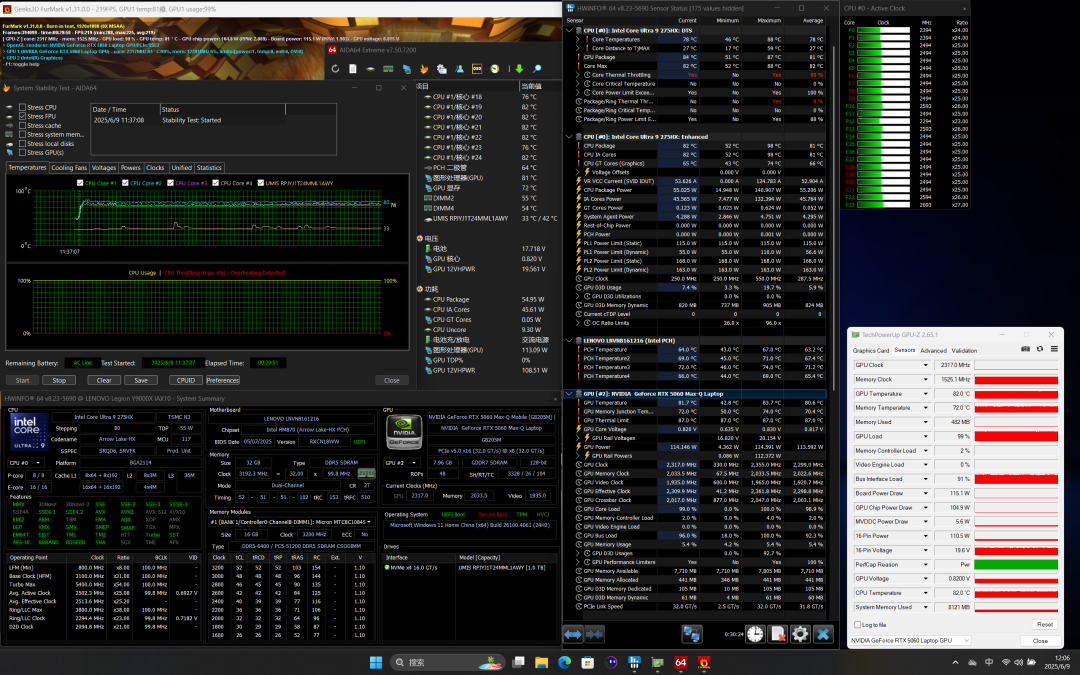Viewport: 1080px width, 675px height.
Task: Open GPU selector dropdown in GPU-Z
Action: [x=910, y=641]
